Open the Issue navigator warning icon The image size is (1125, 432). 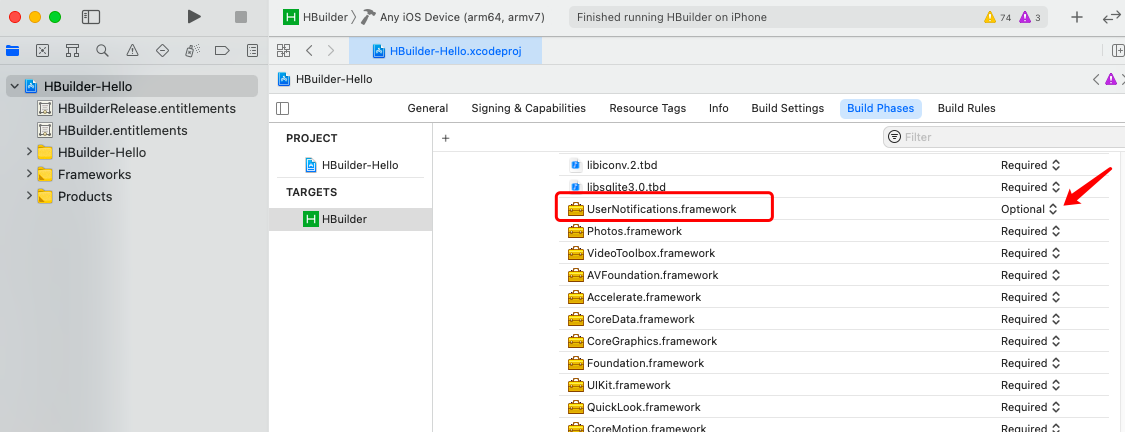pyautogui.click(x=133, y=50)
